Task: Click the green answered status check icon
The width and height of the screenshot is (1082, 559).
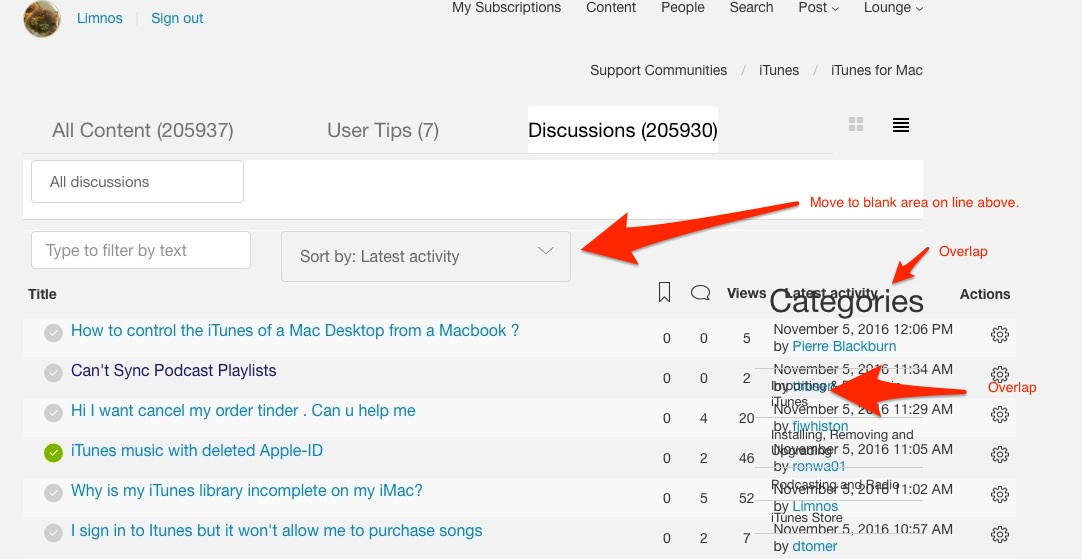Action: pyautogui.click(x=54, y=453)
